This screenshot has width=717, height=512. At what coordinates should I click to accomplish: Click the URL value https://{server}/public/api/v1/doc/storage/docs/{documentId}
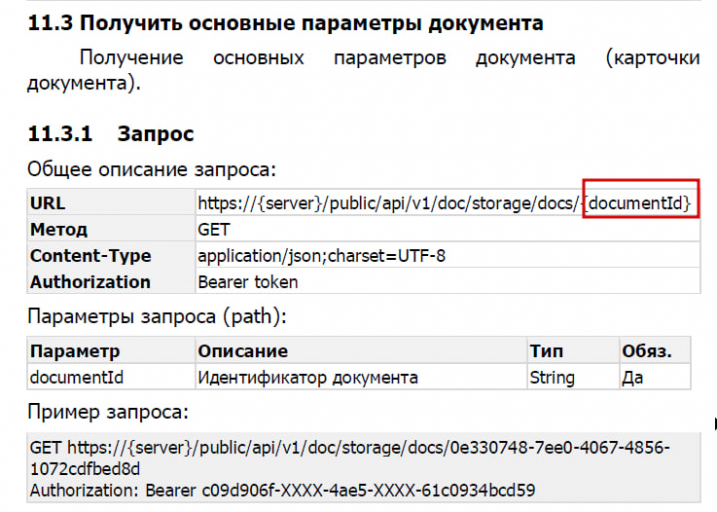444,203
